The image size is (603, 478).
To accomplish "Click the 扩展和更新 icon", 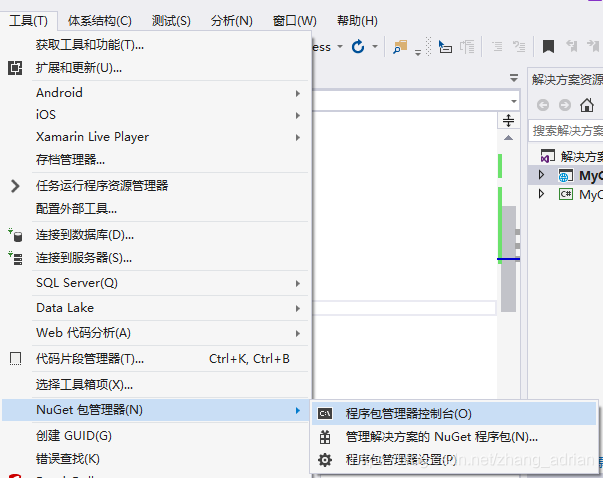I will coord(15,68).
